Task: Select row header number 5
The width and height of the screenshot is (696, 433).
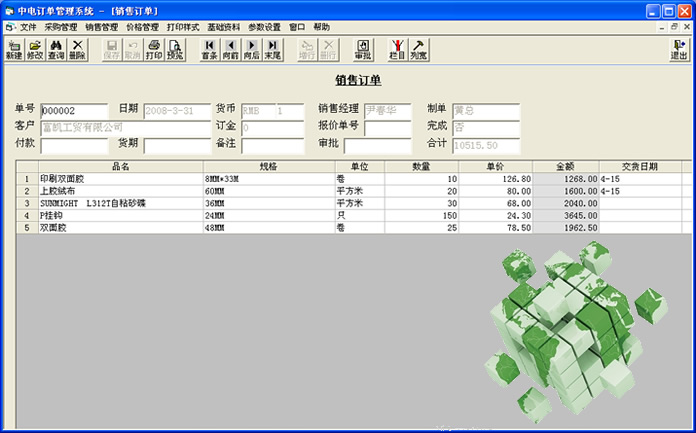Action: (28, 228)
